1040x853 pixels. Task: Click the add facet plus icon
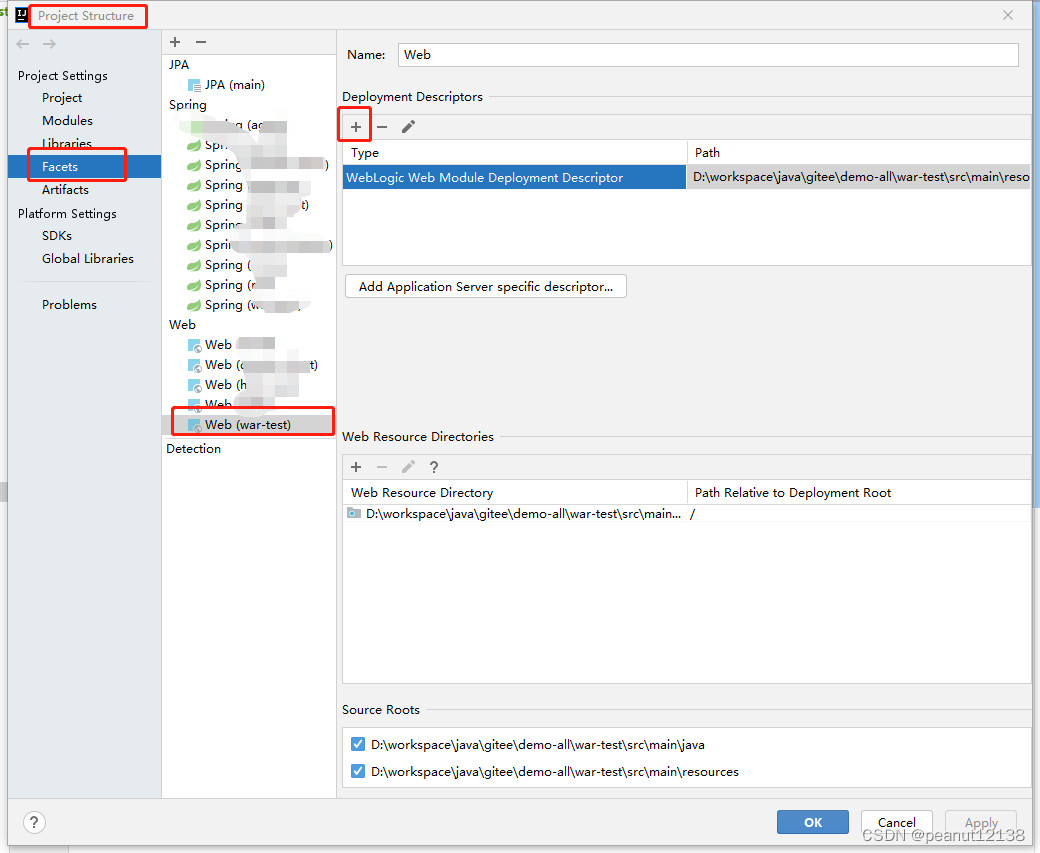(x=175, y=42)
